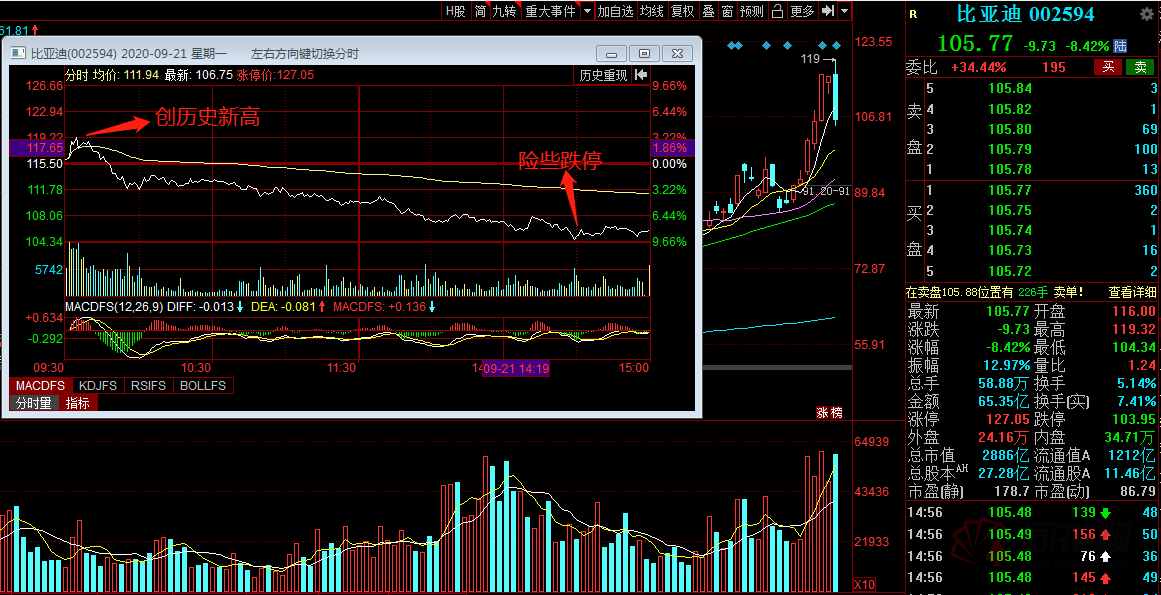Click the 市盈(静) 178.7 value
The width and height of the screenshot is (1161, 595).
click(1012, 491)
